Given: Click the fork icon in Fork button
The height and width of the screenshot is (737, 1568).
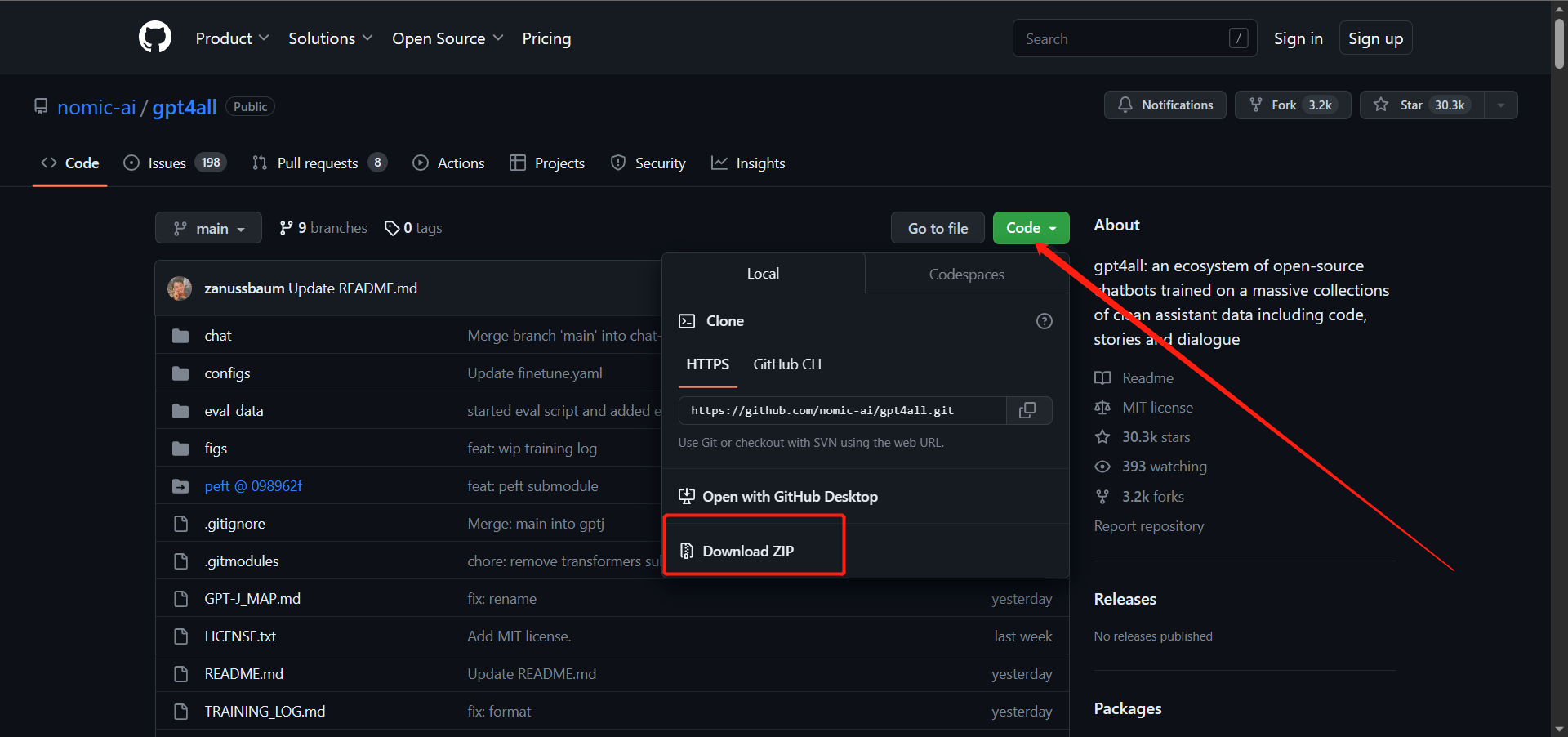Looking at the screenshot, I should [1256, 105].
